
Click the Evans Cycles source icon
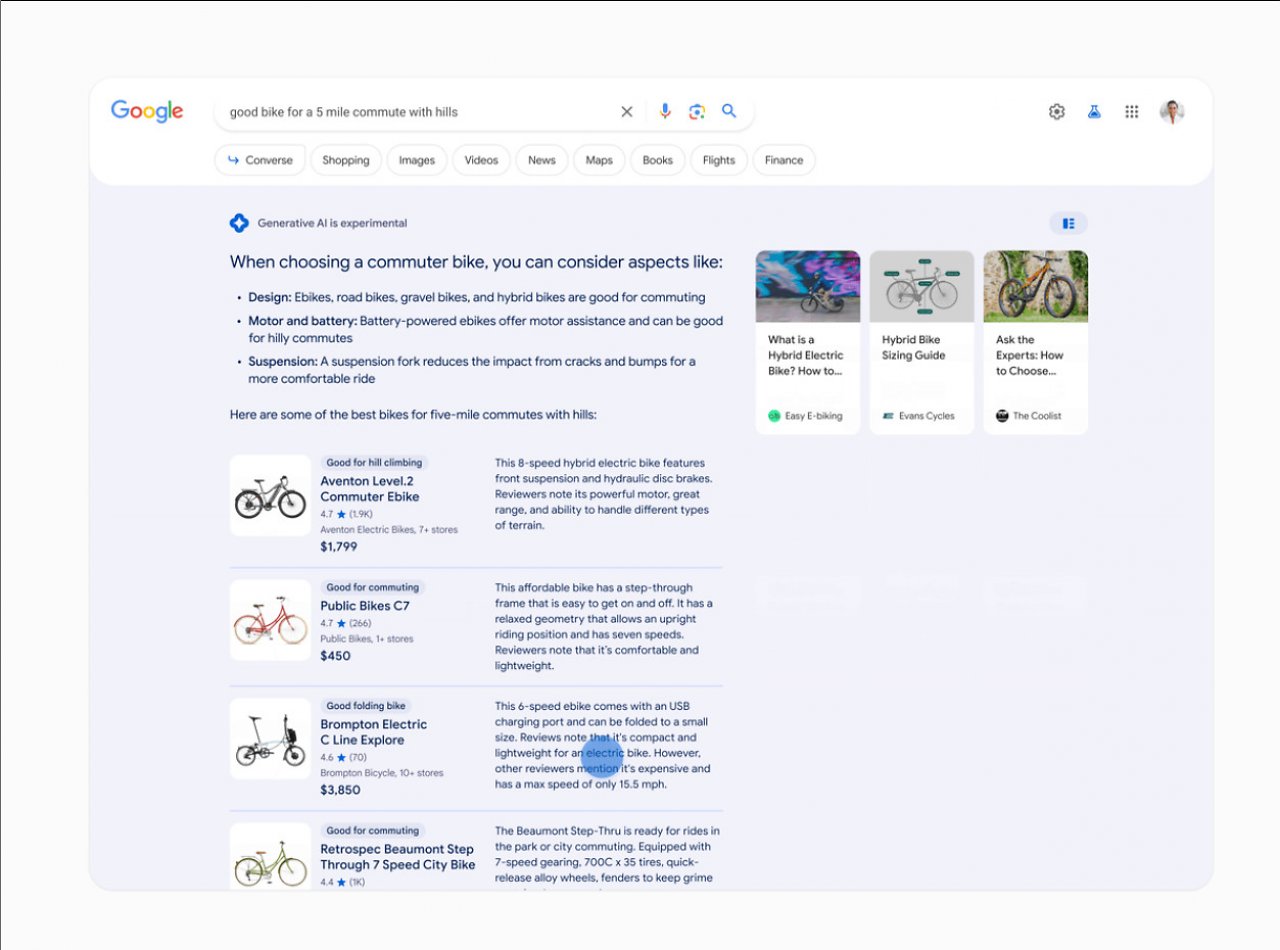(x=888, y=416)
